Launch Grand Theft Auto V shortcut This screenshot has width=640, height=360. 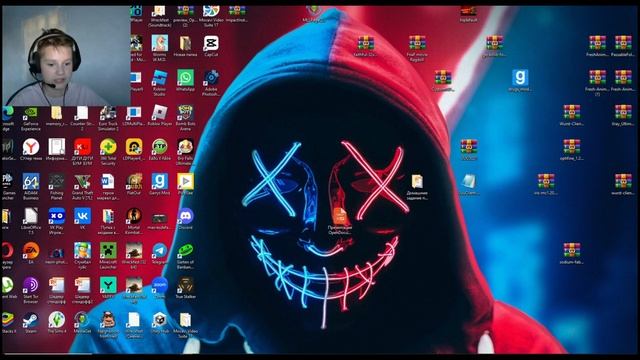82,182
